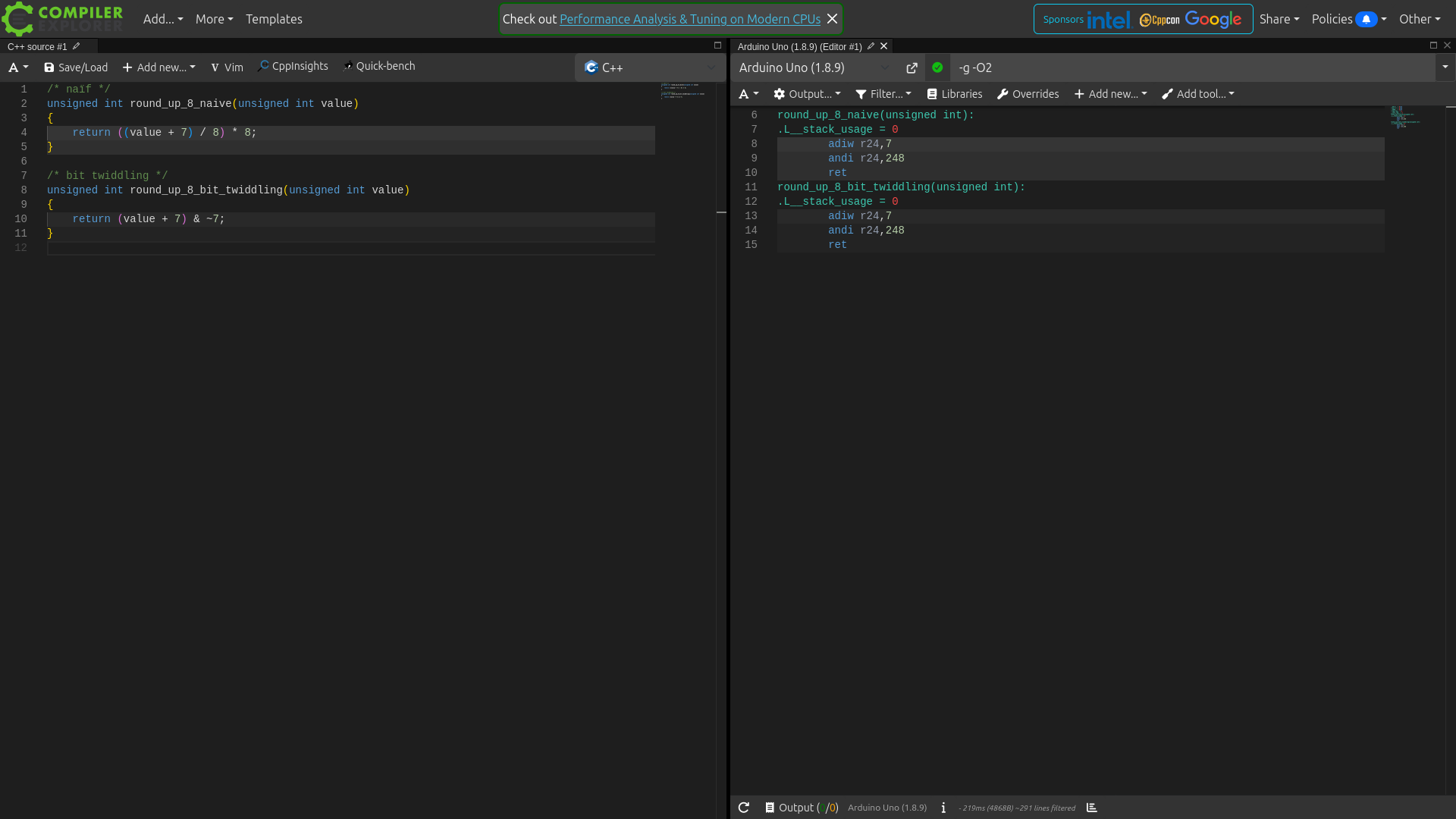Click the Google sponsor logo

click(x=1213, y=20)
